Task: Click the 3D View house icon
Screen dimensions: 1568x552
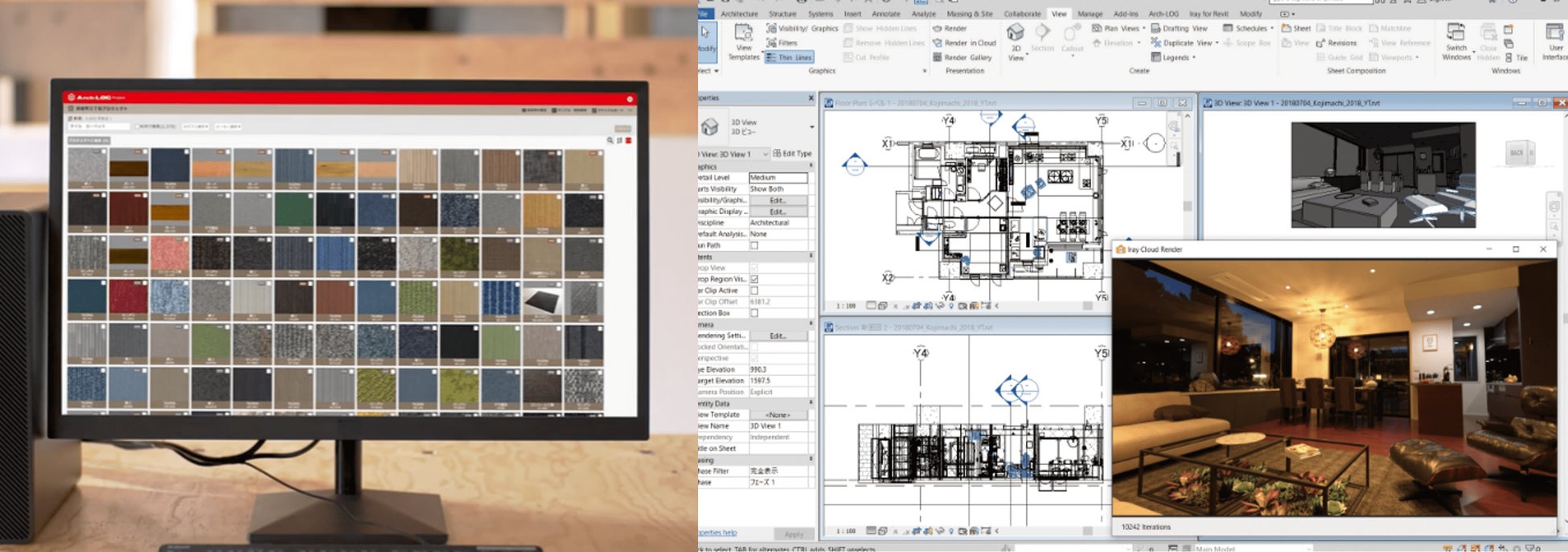Action: 1016,33
